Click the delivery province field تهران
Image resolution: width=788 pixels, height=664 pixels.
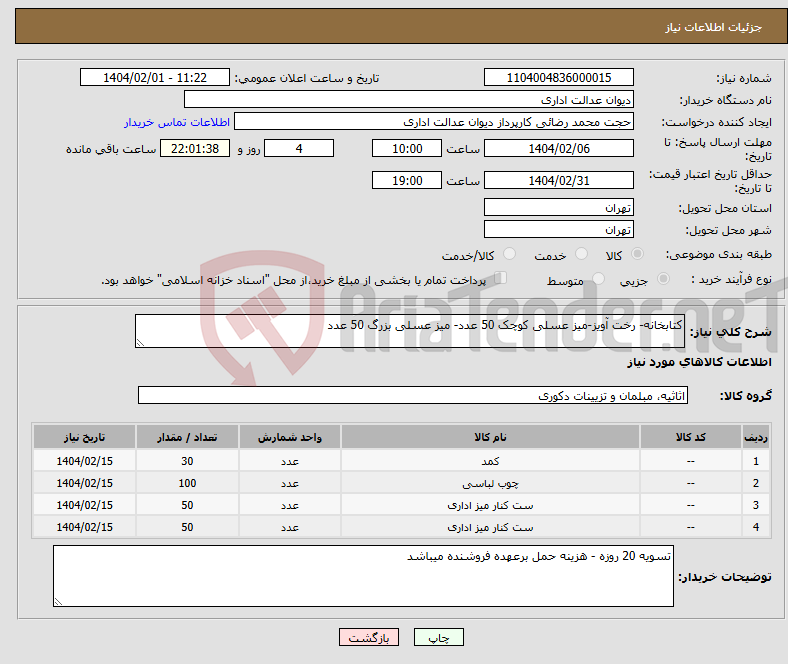[558, 207]
